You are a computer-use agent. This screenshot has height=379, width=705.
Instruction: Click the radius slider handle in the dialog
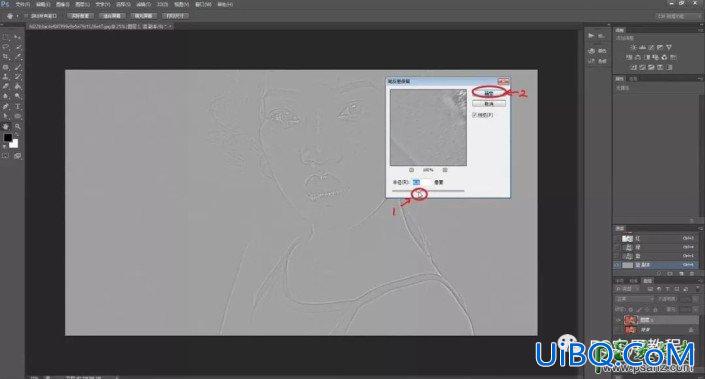[419, 194]
